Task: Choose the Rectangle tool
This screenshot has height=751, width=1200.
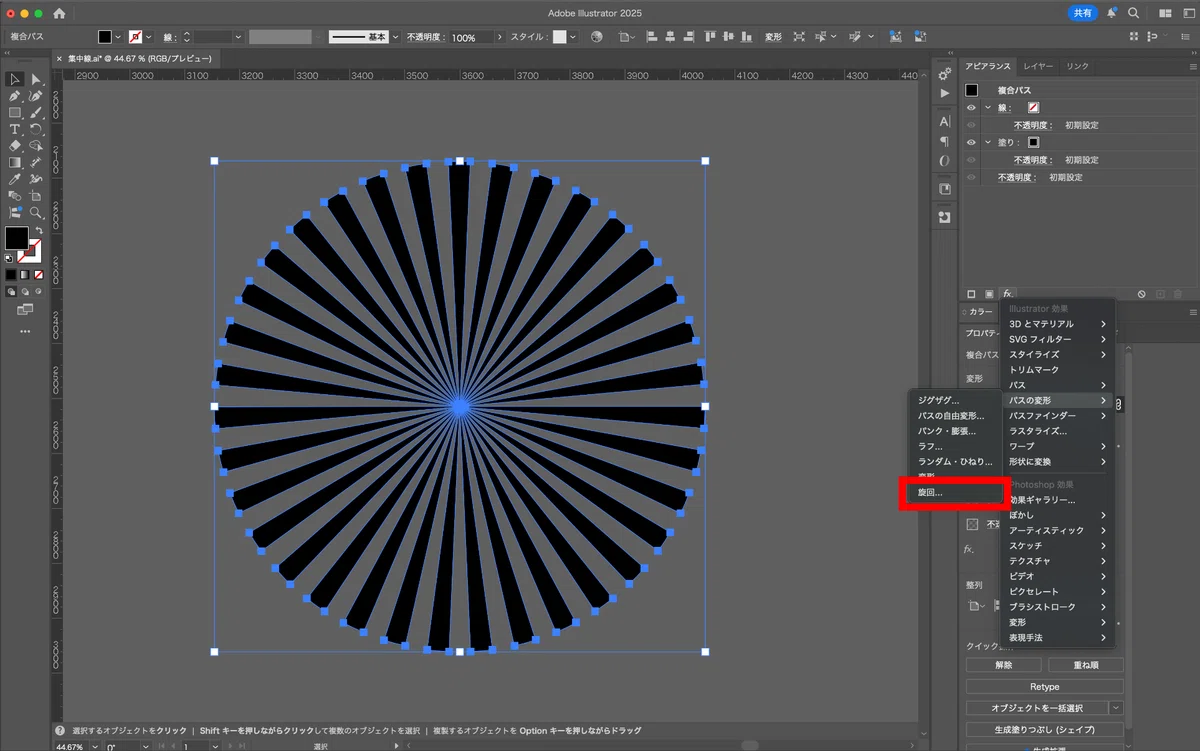Action: tap(15, 113)
